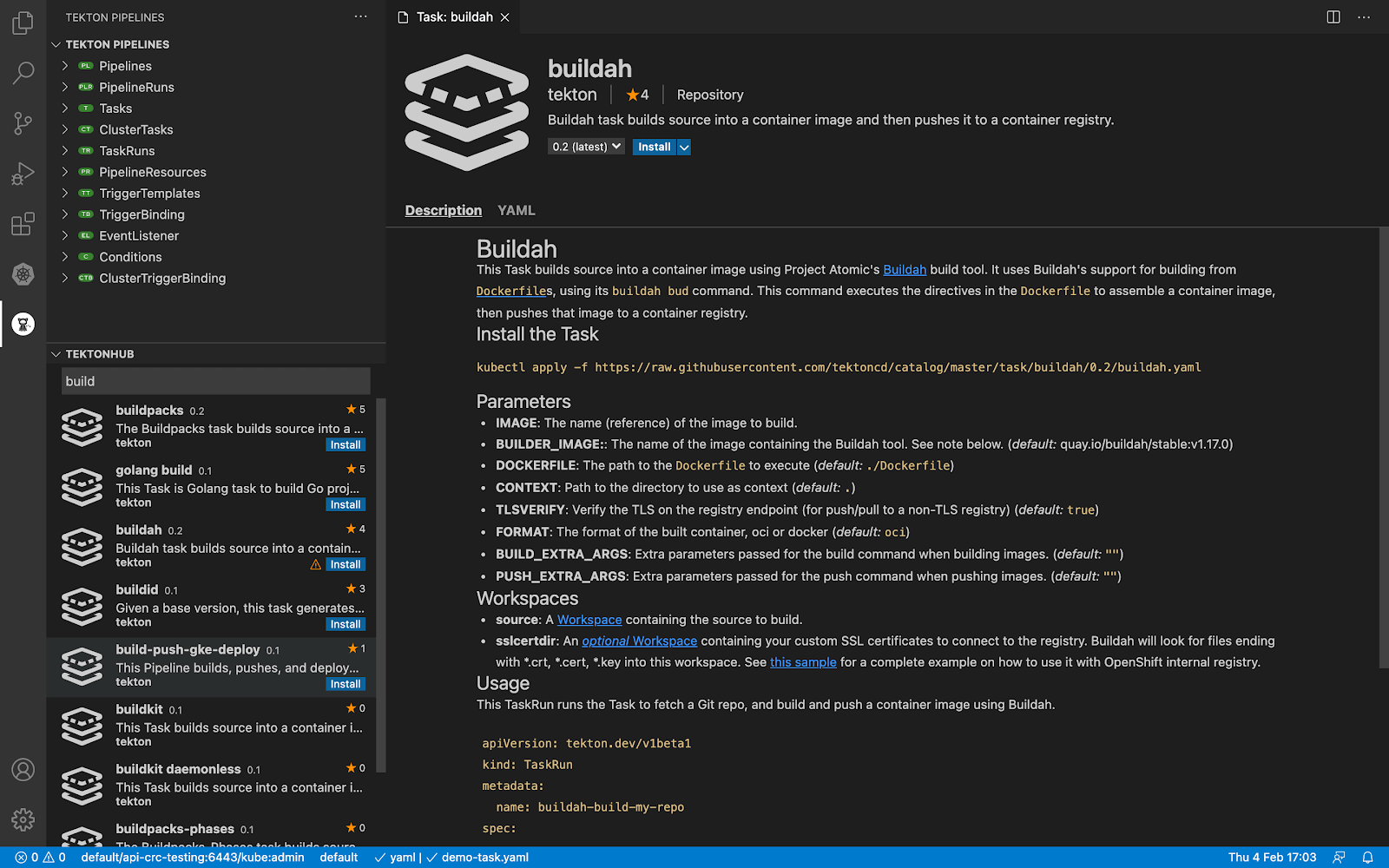Install the golang build task
This screenshot has height=868, width=1389.
[x=346, y=505]
